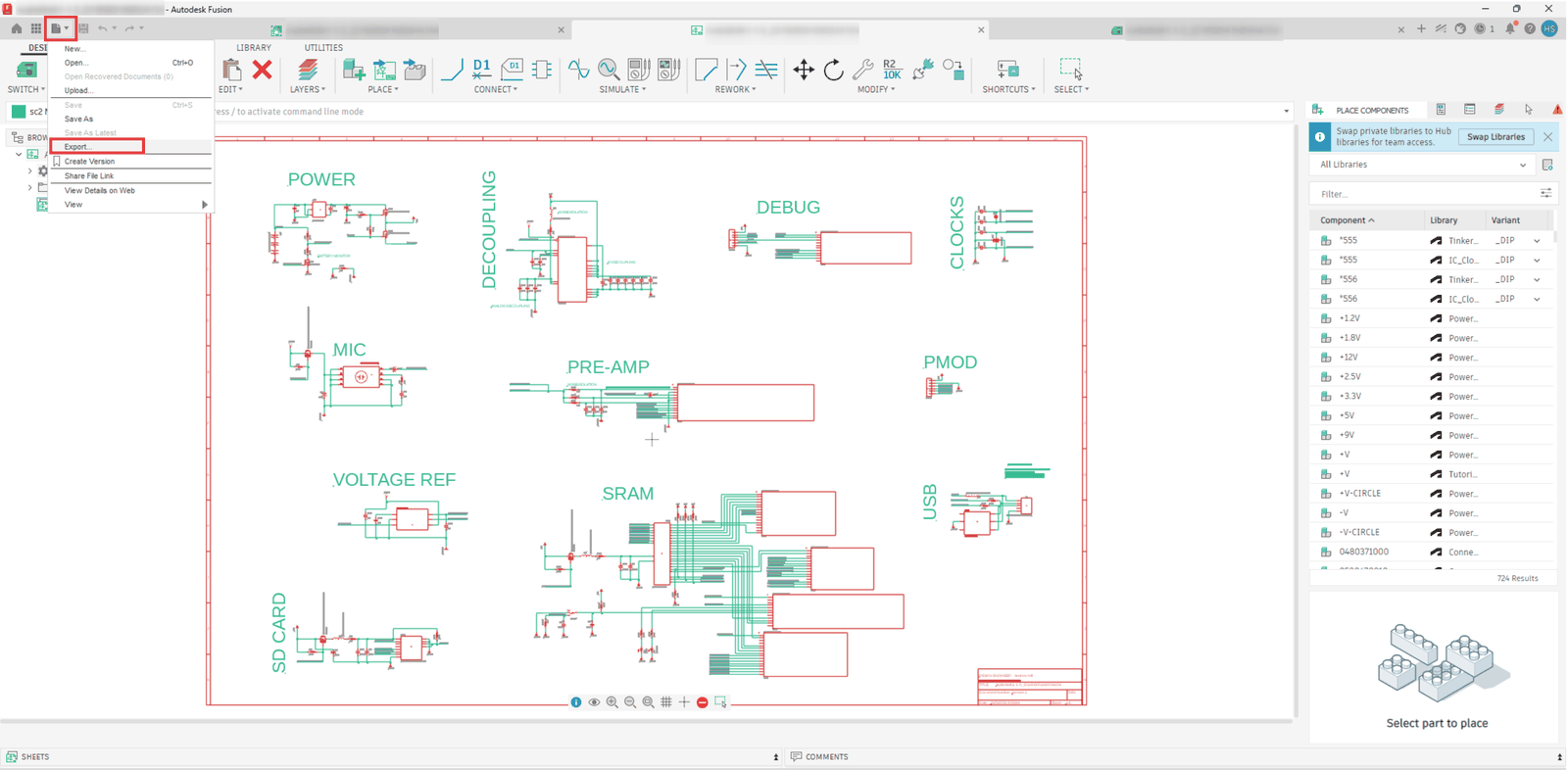1568x770 pixels.
Task: Expand the variant dropdown for first *555 row
Action: coord(1537,241)
